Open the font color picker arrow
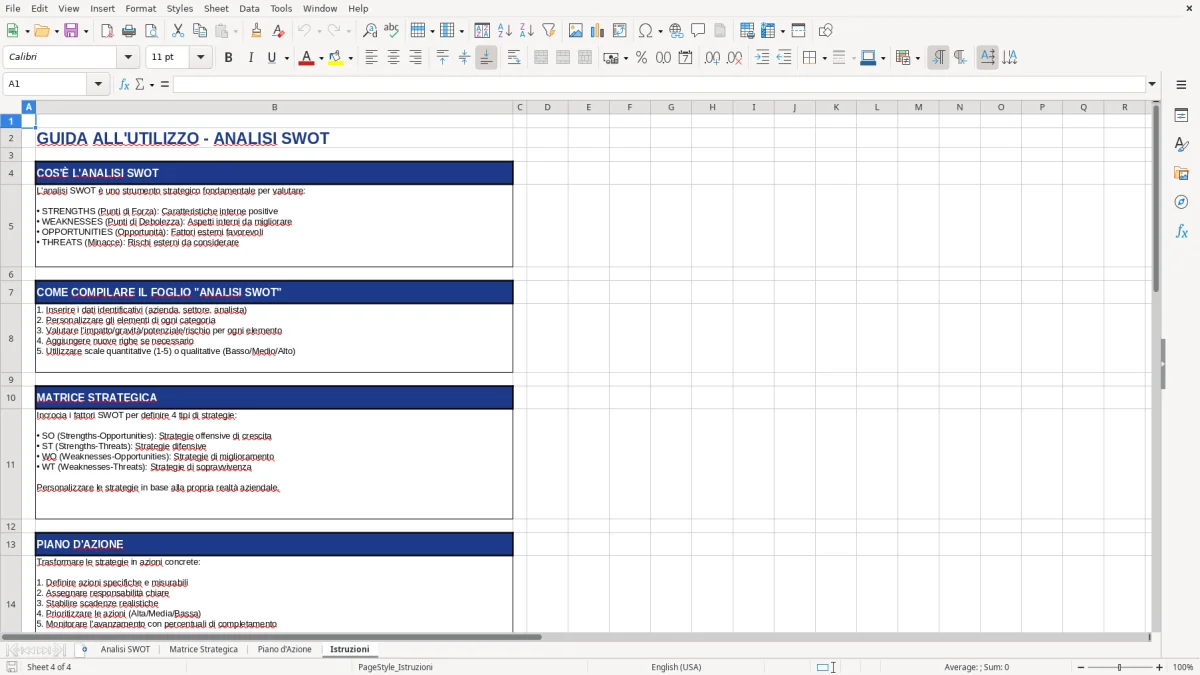Screen dimensions: 1200x675 pos(321,57)
